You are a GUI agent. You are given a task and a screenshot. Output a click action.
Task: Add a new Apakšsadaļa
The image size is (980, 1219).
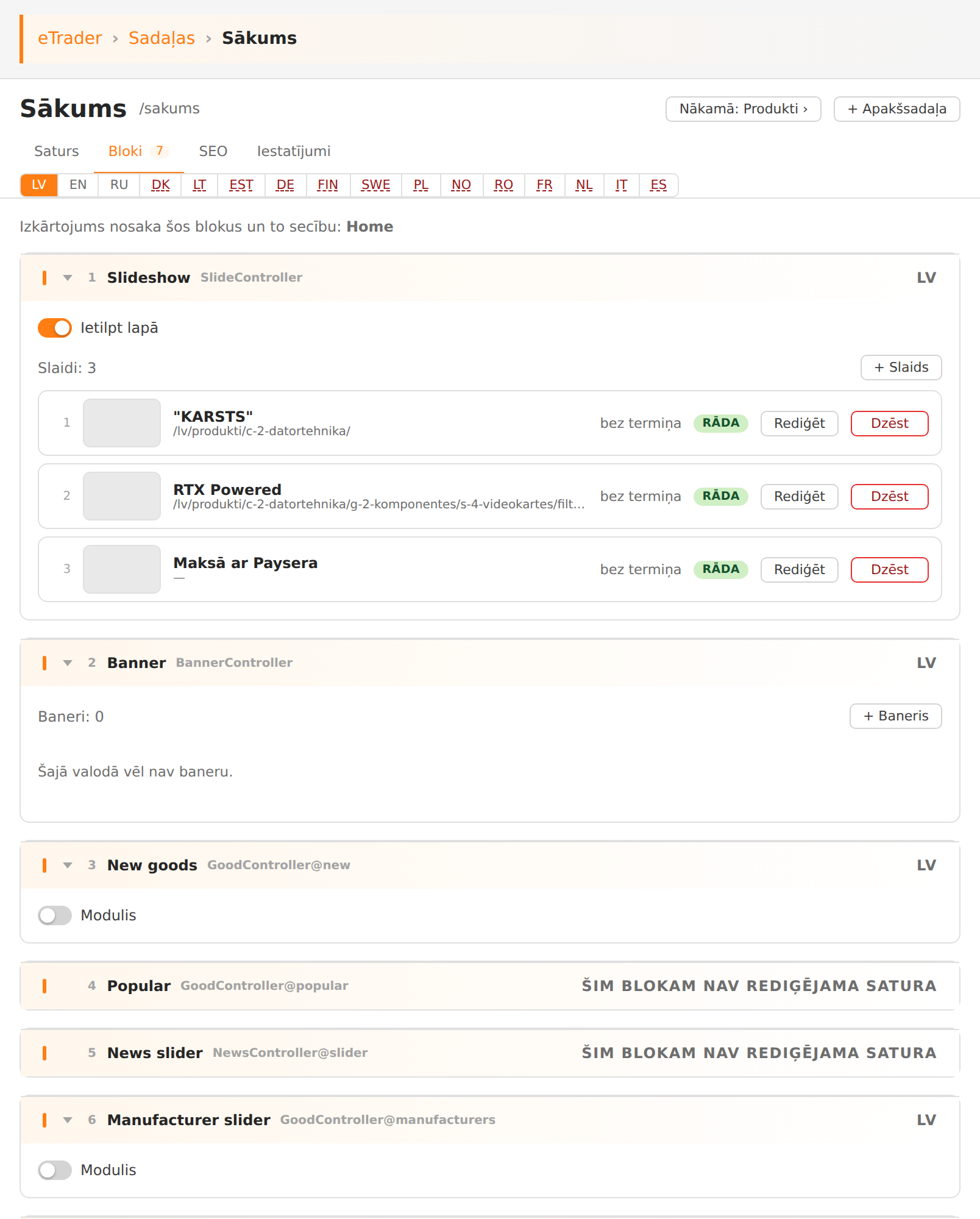coord(897,109)
